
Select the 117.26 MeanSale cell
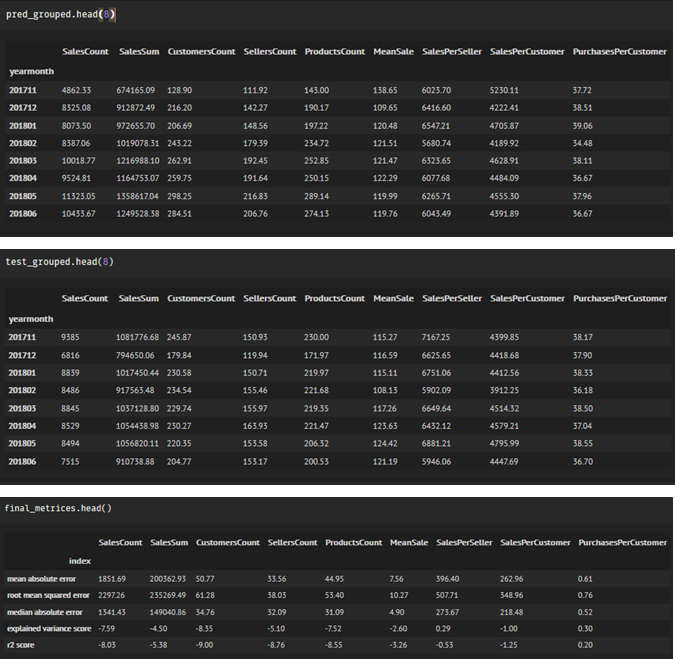384,408
